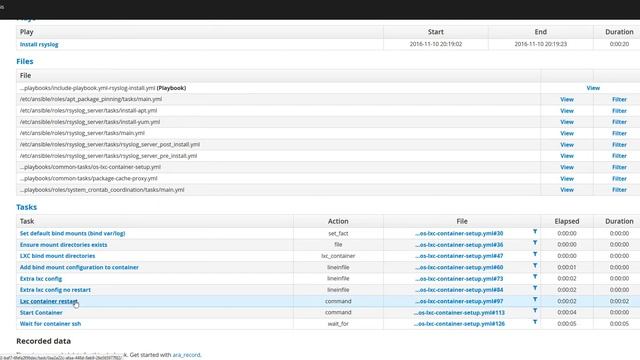Viewport: 640px width, 360px height.
Task: View the package-cache-proxy.yml file
Action: 567,178
